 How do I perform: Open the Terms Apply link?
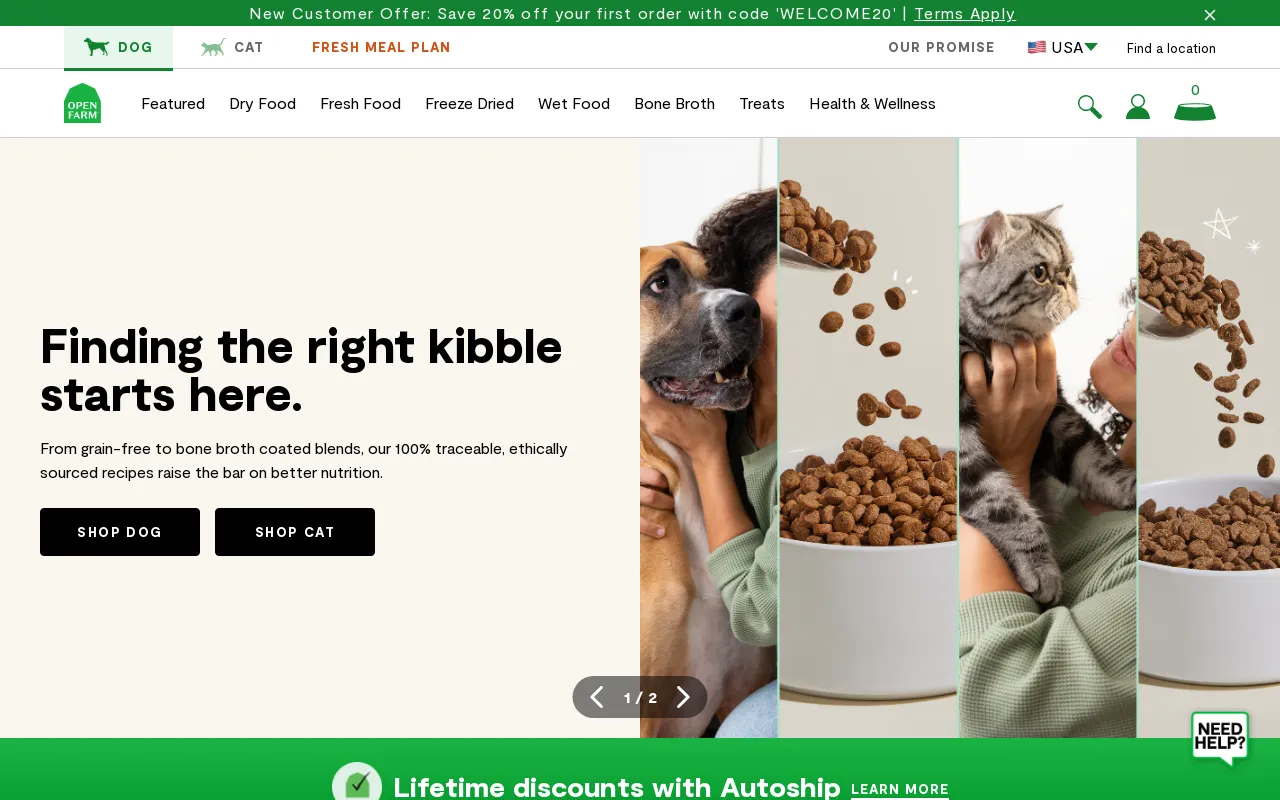[x=965, y=14]
